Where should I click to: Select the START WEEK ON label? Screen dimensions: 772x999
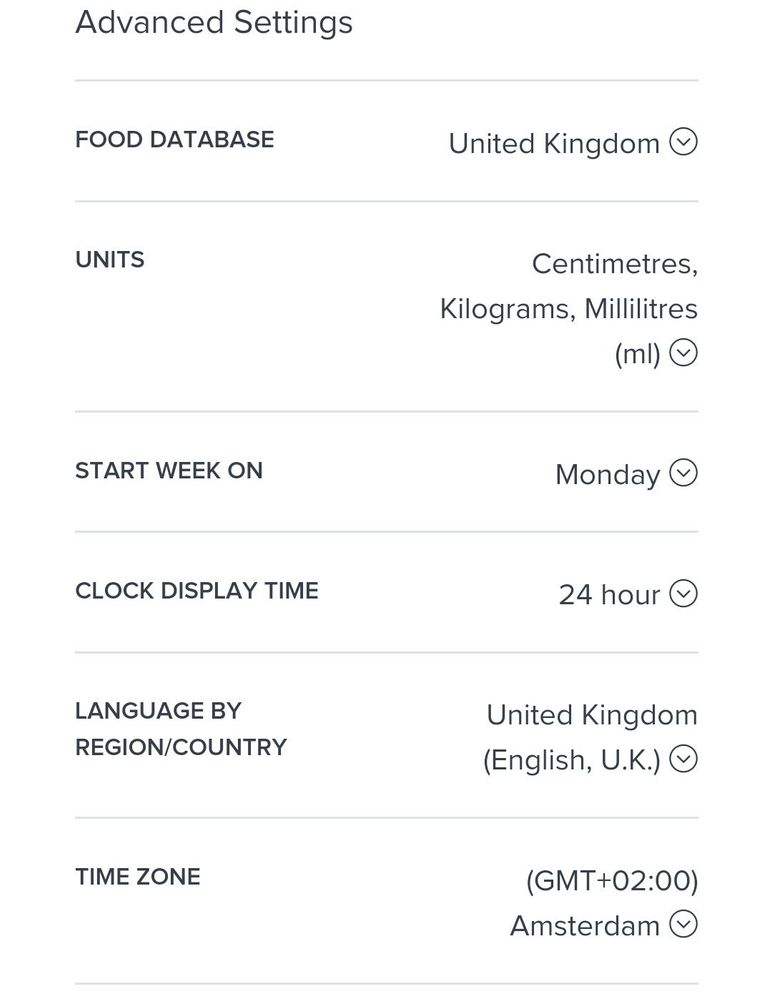(169, 471)
